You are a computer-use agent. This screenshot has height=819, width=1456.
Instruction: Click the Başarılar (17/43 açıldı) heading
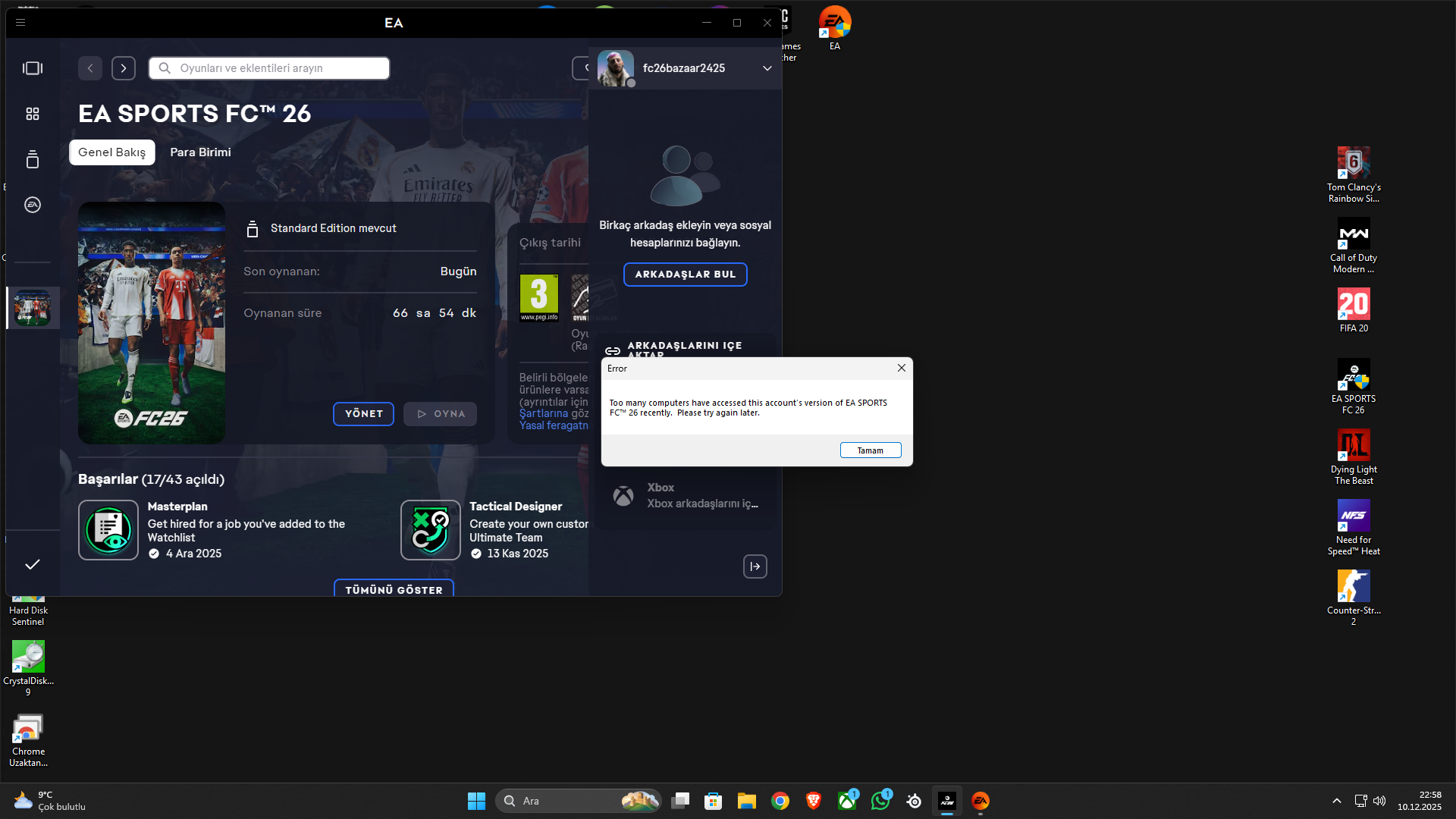[x=152, y=479]
